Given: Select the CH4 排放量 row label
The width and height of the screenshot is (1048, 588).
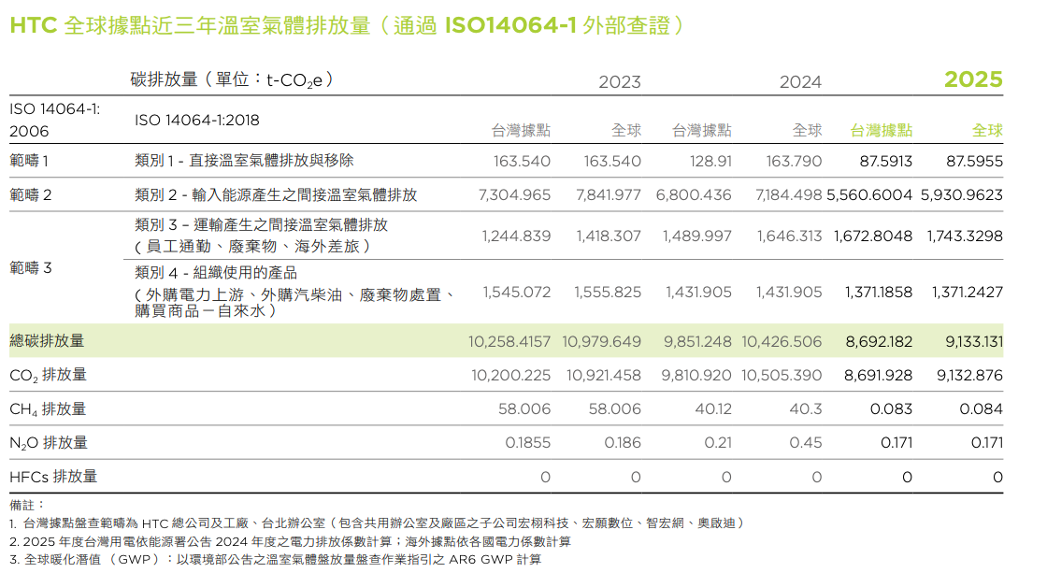Looking at the screenshot, I should (x=47, y=409).
